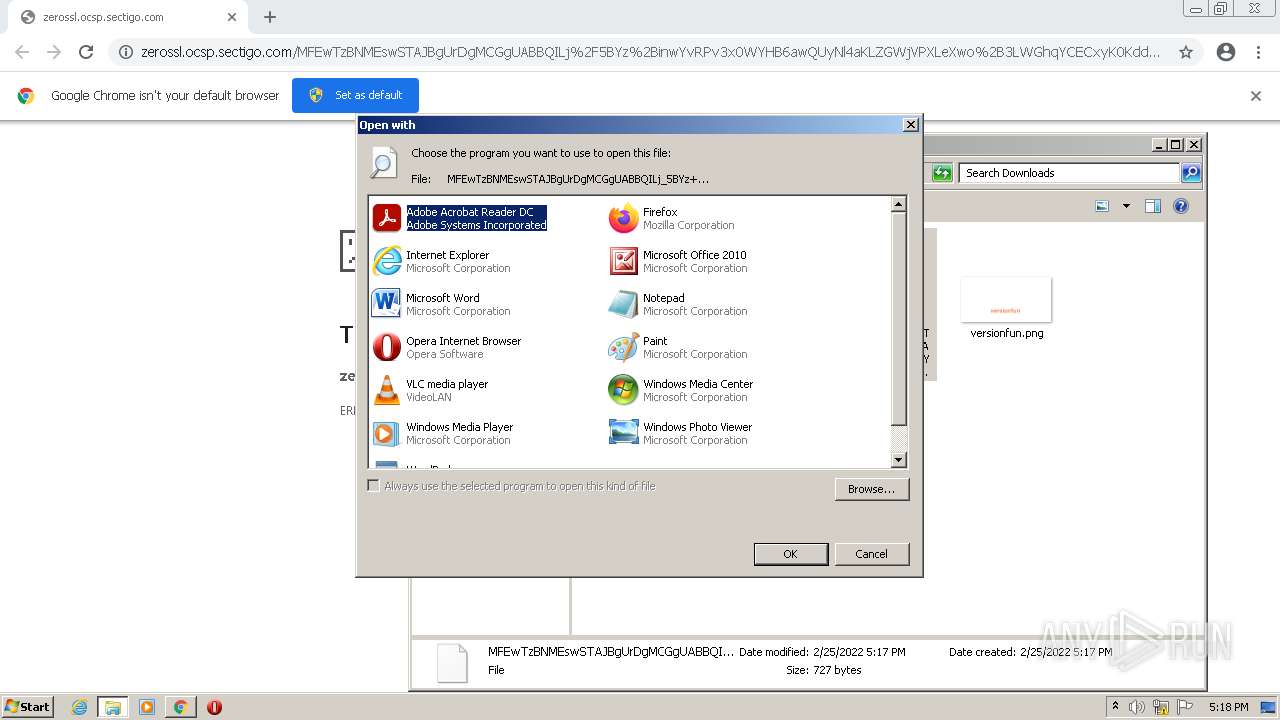The height and width of the screenshot is (720, 1280).
Task: Dismiss the default browser notification bar
Action: [x=1256, y=96]
